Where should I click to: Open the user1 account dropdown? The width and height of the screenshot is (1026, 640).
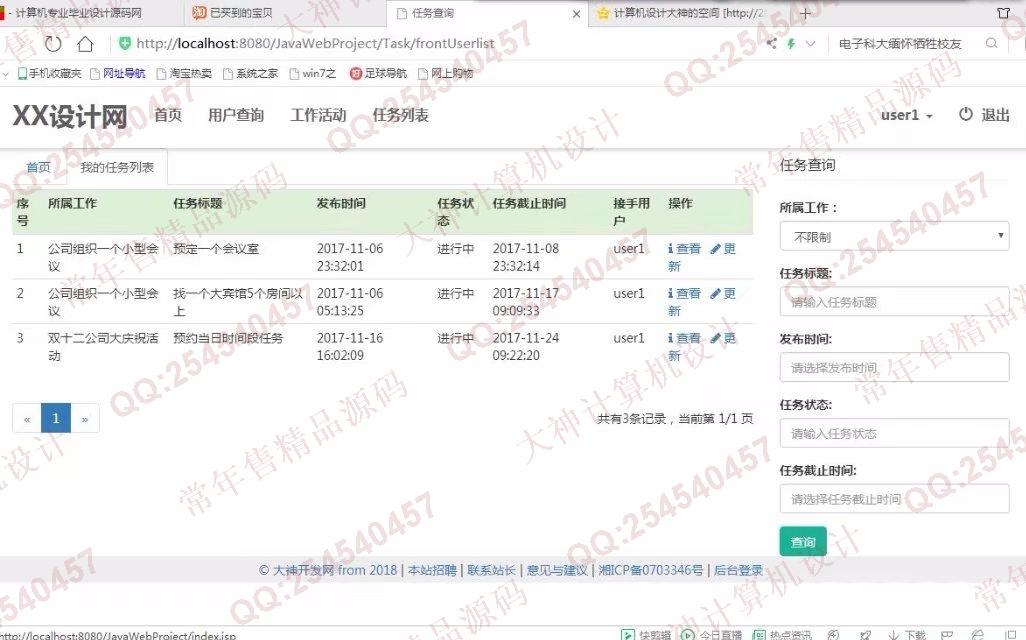(x=906, y=115)
